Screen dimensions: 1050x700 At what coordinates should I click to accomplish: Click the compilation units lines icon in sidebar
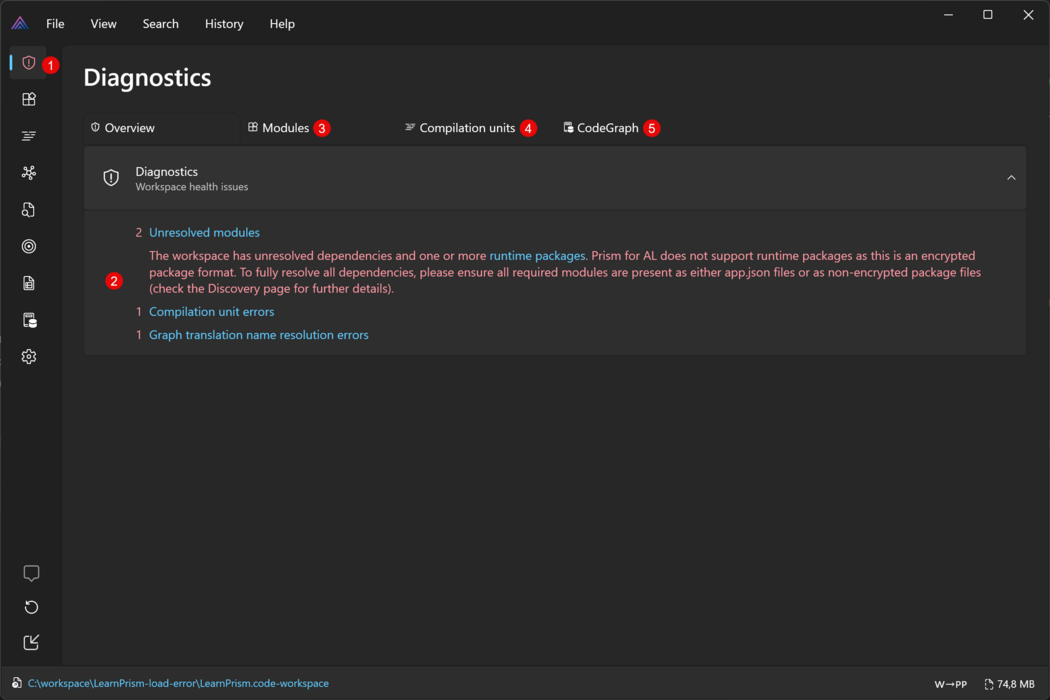[x=29, y=136]
